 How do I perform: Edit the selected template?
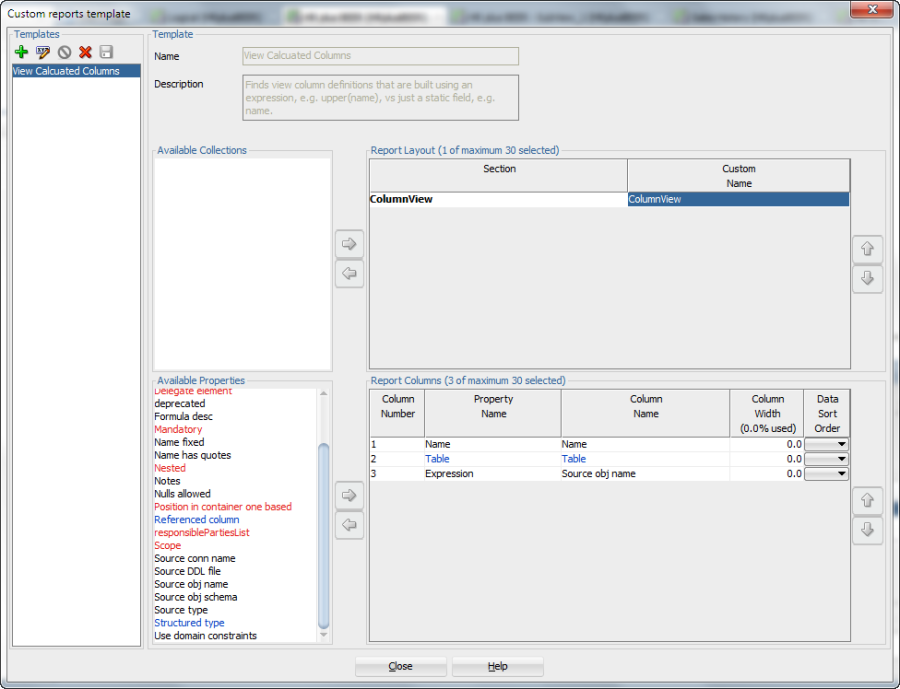[x=43, y=51]
